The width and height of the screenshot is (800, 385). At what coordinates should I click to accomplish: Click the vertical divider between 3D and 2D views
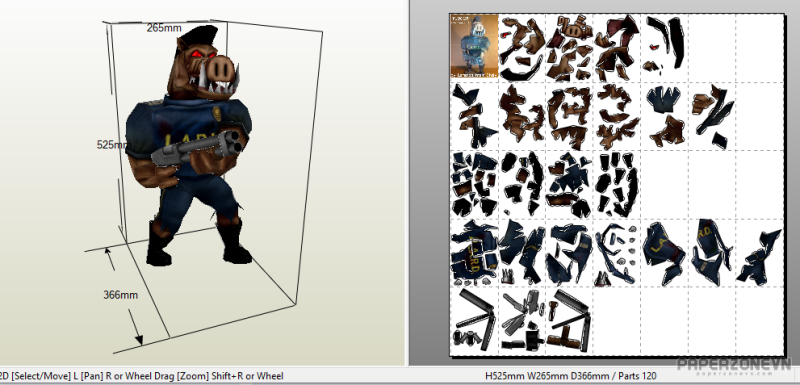(408, 183)
